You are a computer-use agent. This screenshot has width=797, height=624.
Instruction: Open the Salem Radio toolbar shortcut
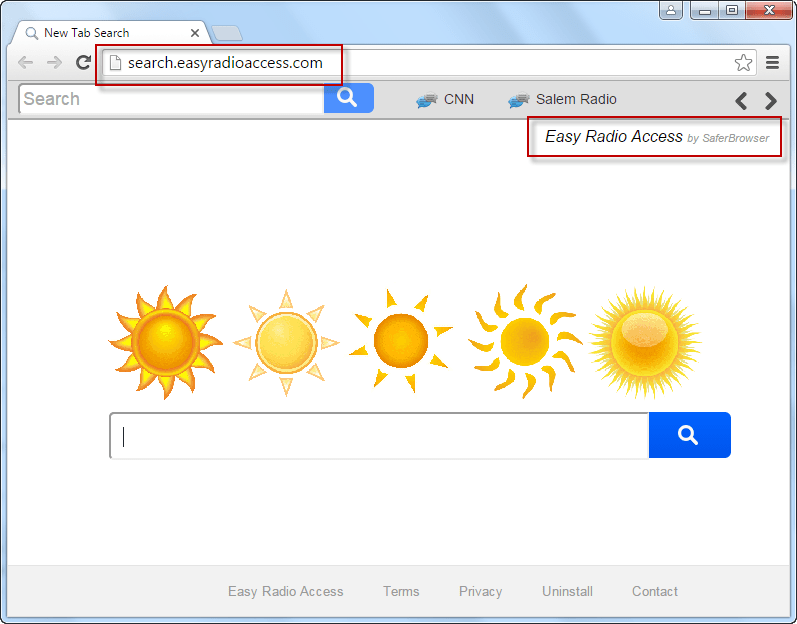pyautogui.click(x=562, y=99)
